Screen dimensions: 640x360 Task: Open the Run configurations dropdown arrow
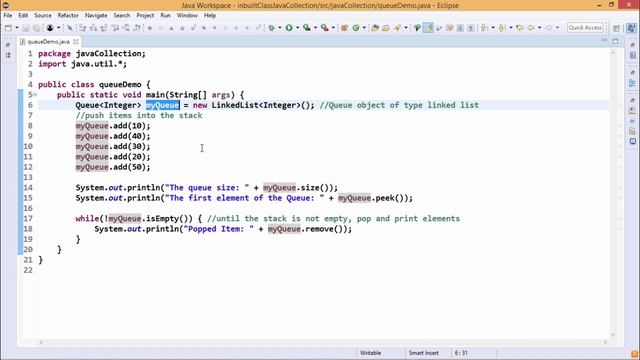click(298, 28)
